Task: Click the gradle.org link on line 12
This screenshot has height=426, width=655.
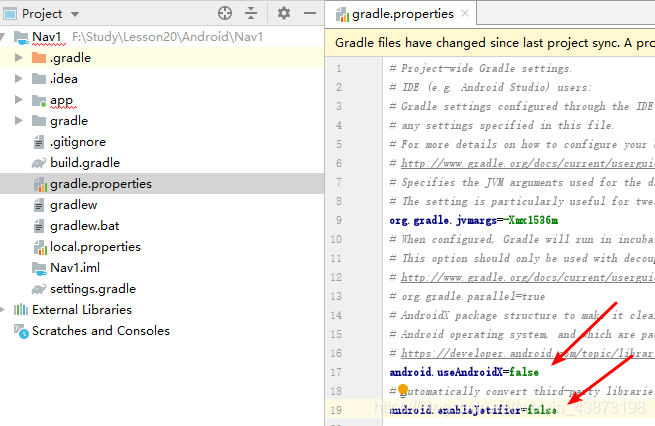Action: coord(528,277)
